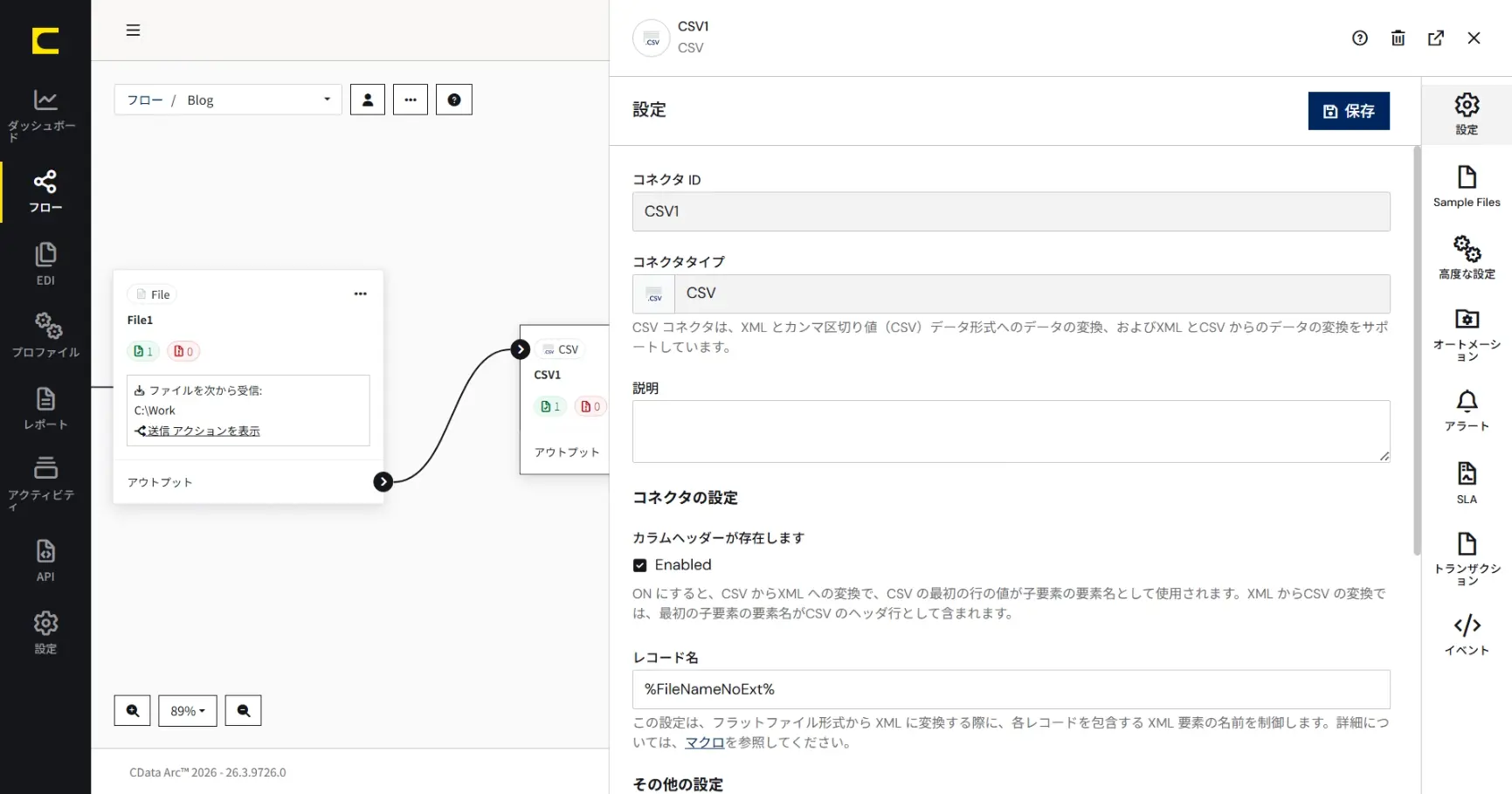Toggle the hamburger navigation menu
1512x794 pixels.
click(133, 31)
